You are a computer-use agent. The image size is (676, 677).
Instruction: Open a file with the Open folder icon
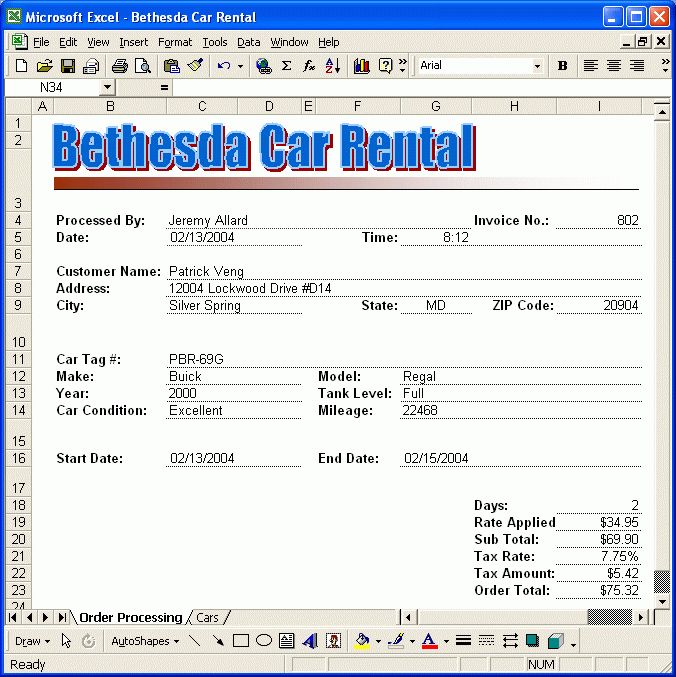tap(44, 66)
